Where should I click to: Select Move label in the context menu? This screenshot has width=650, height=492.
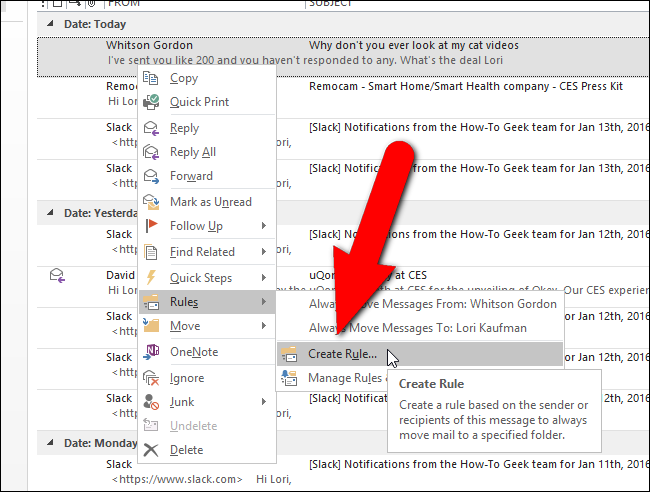[x=185, y=326]
